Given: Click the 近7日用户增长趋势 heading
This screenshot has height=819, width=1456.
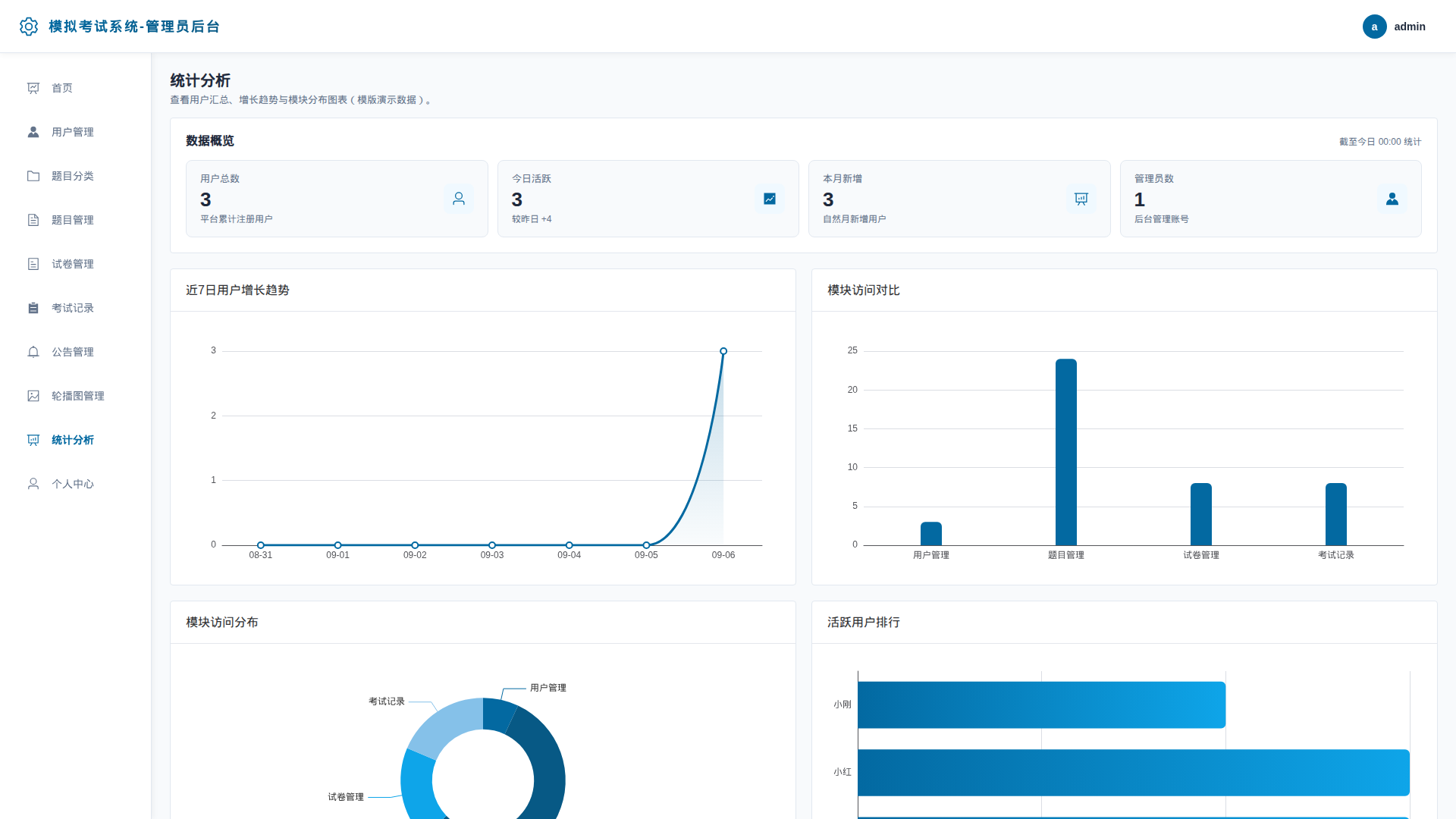Looking at the screenshot, I should [x=237, y=290].
